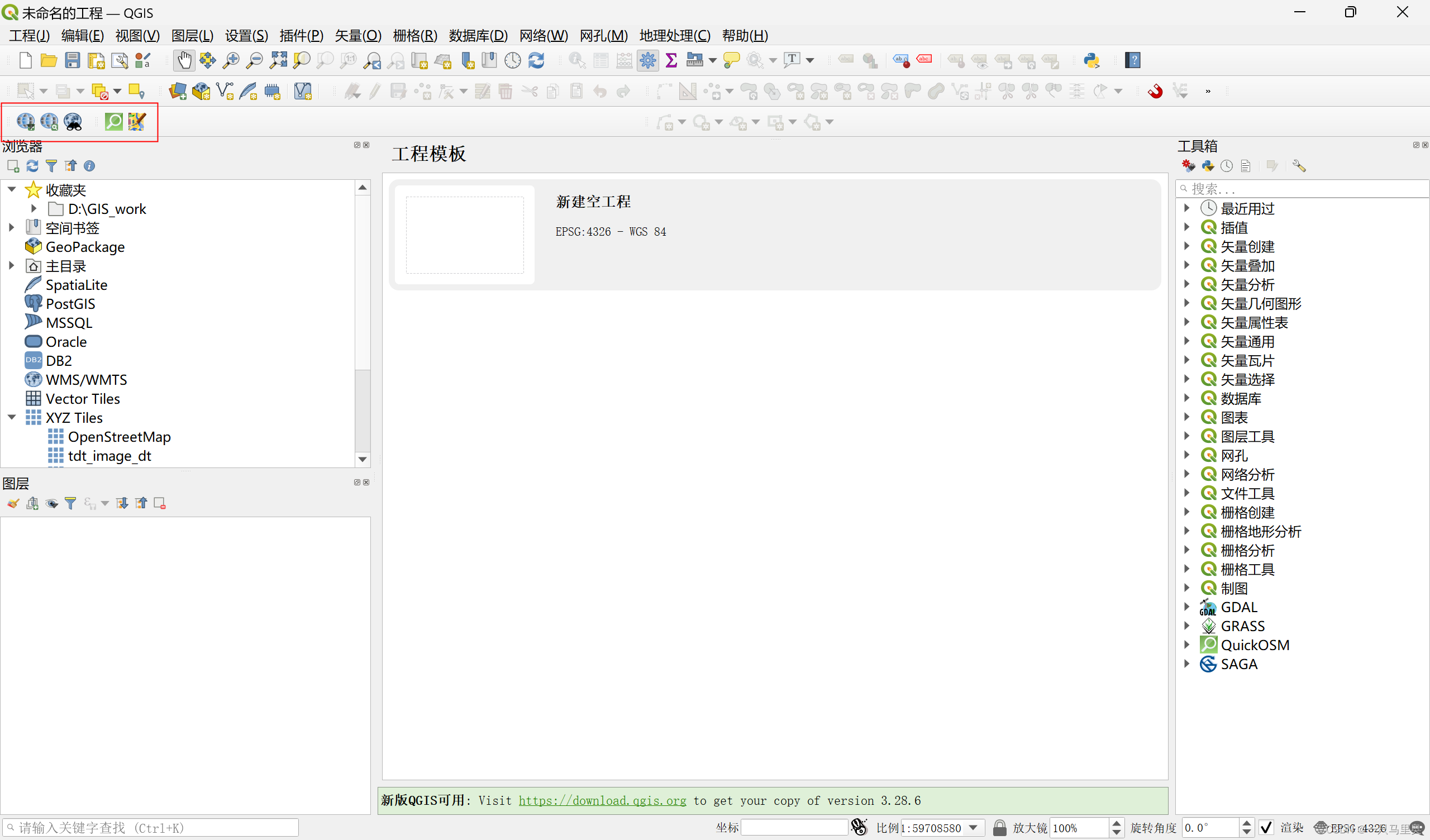Click the Save Project floppy icon

pos(72,60)
